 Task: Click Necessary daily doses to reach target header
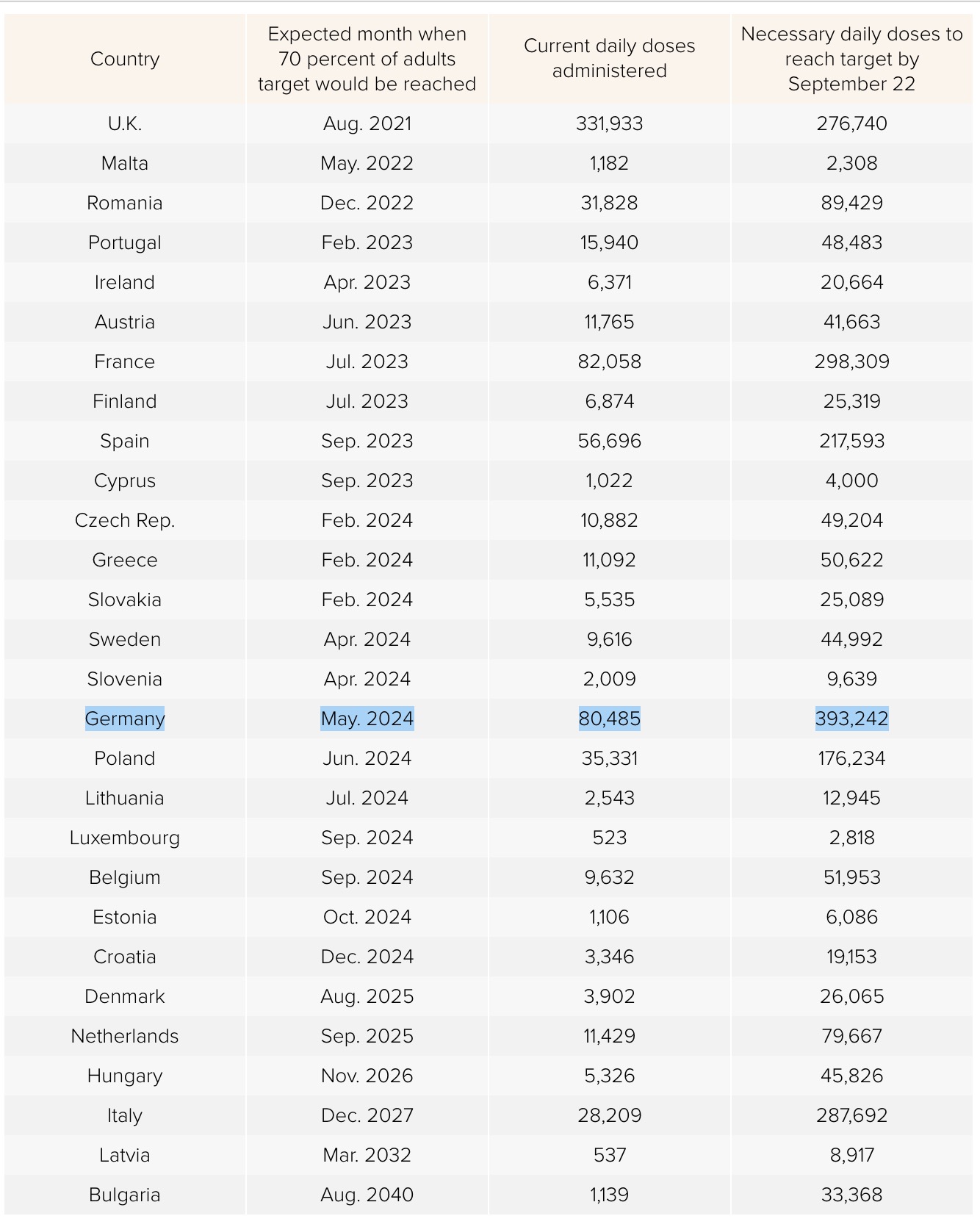[852, 59]
